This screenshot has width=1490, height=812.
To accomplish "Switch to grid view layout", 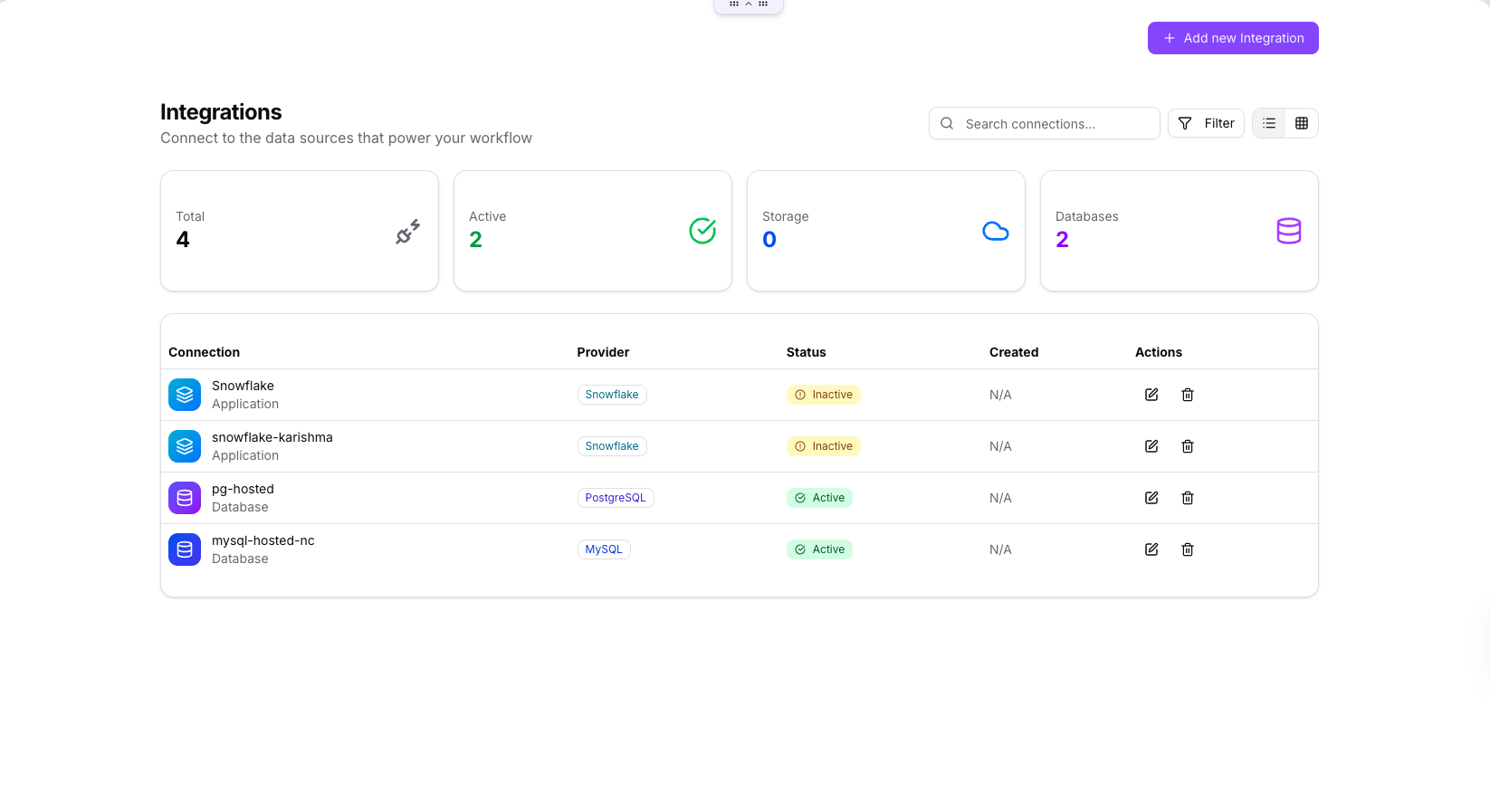I will point(1302,123).
